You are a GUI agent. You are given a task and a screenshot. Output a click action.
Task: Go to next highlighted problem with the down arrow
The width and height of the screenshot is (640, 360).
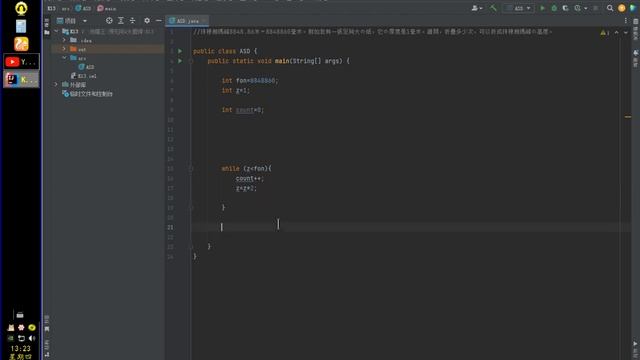coord(626,32)
